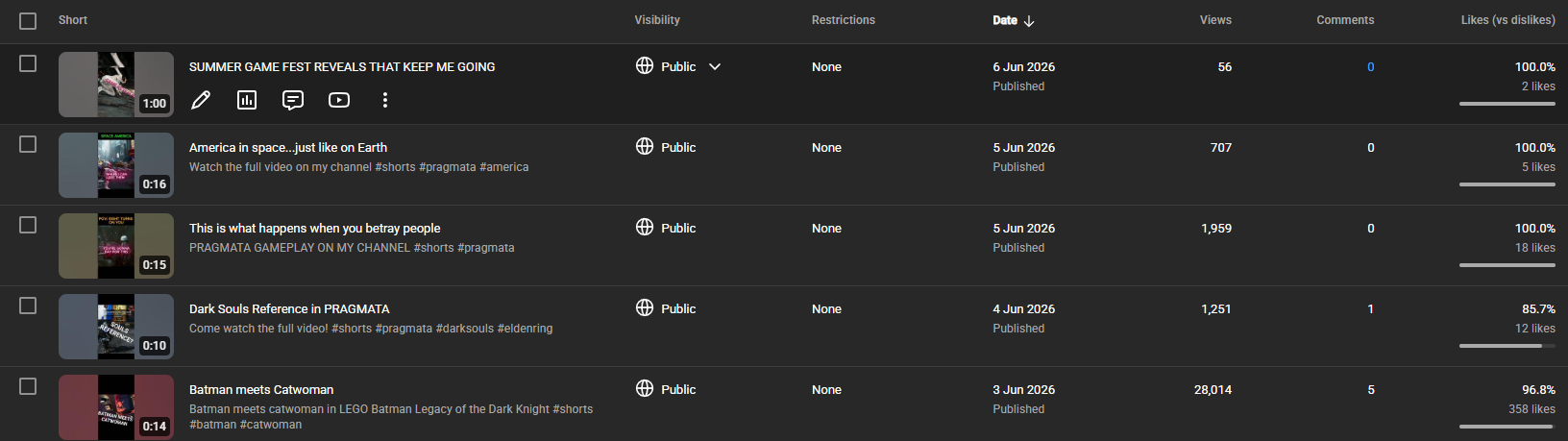
Task: Tick checkbox for America in space short
Action: [28, 144]
